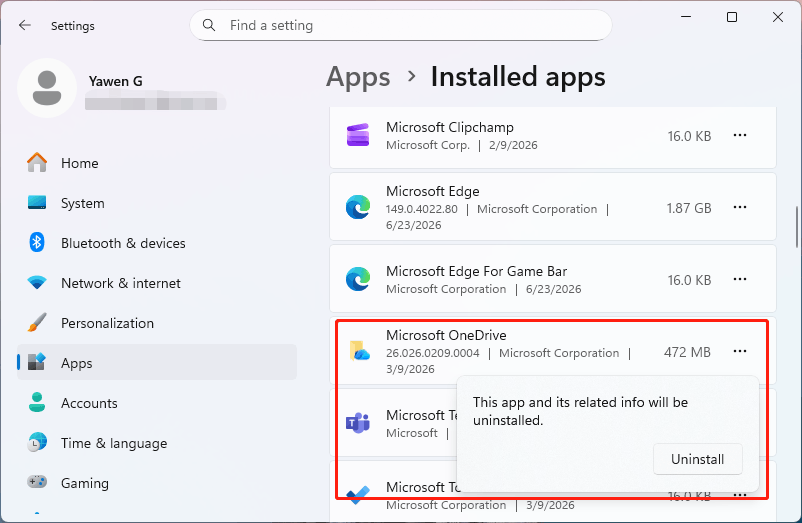Screen dimensions: 802x523
Task: Click the Microsoft Clipchamp app icon
Action: click(358, 135)
